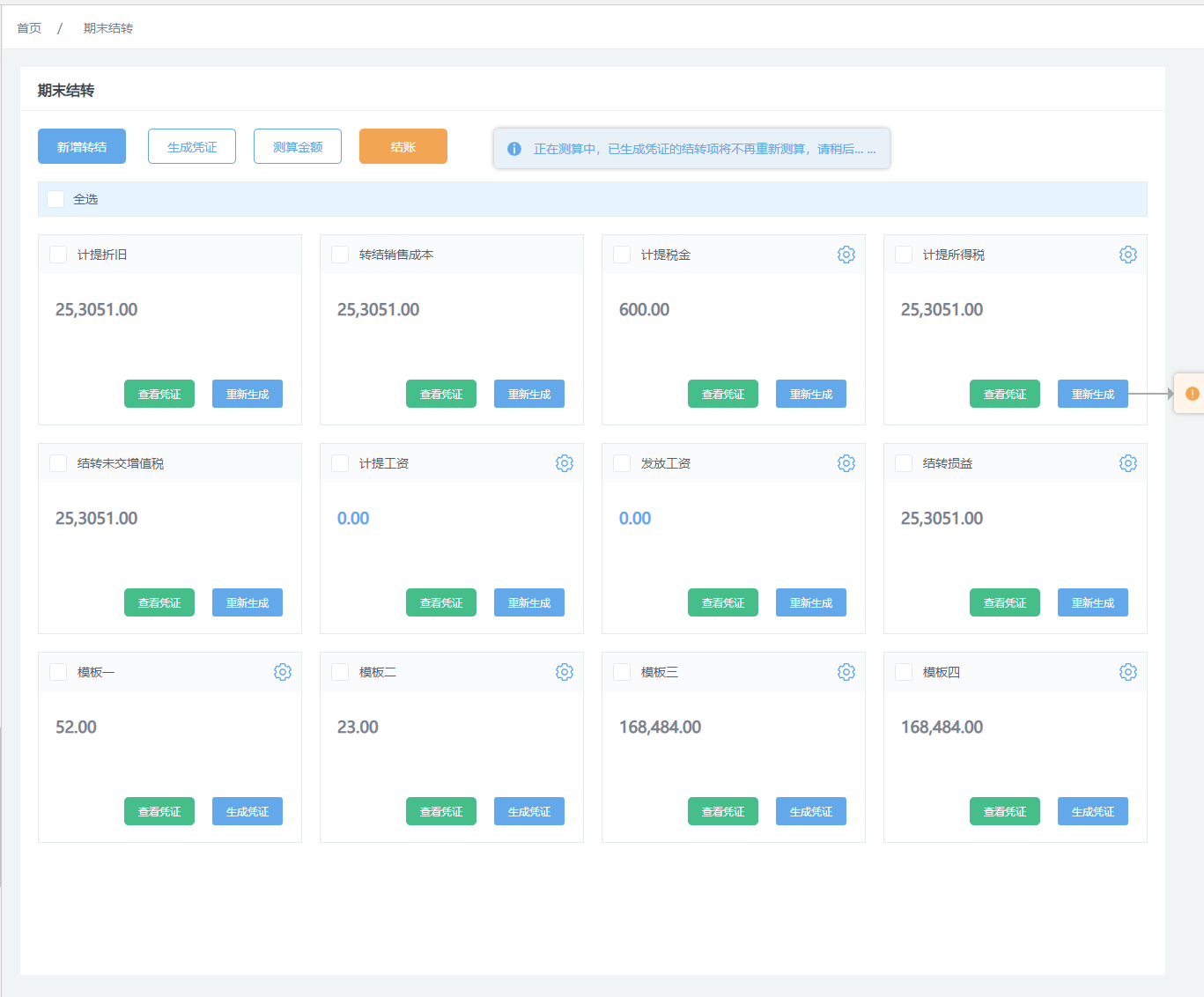View voucher for 结转损益
Viewport: 1204px width, 997px height.
click(1005, 602)
